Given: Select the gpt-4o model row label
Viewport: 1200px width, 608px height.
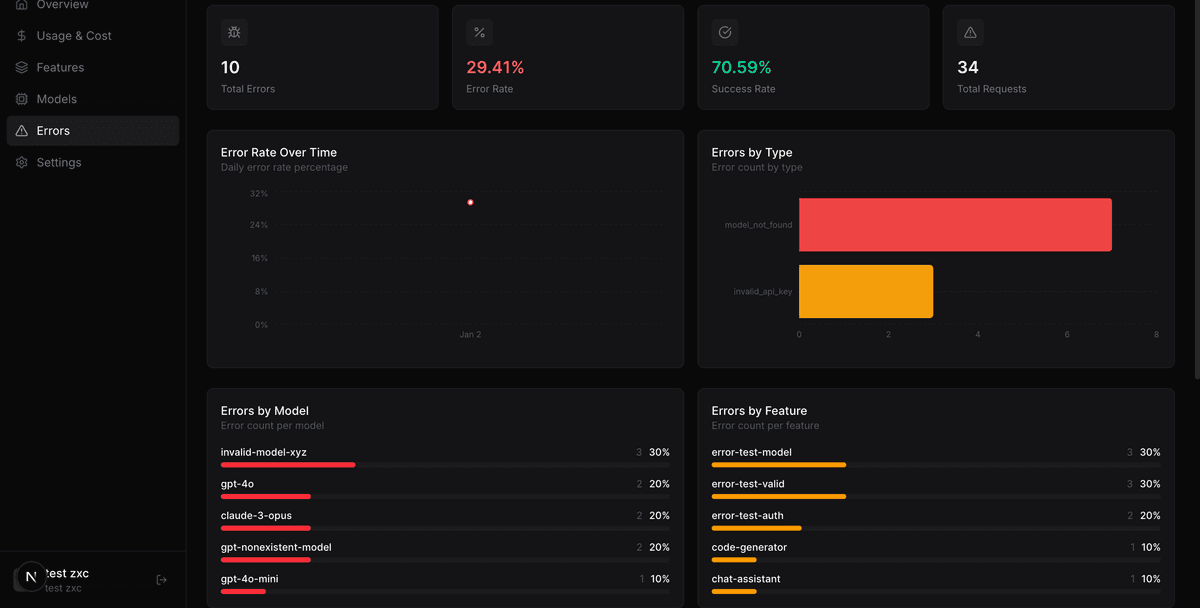Looking at the screenshot, I should (x=237, y=484).
